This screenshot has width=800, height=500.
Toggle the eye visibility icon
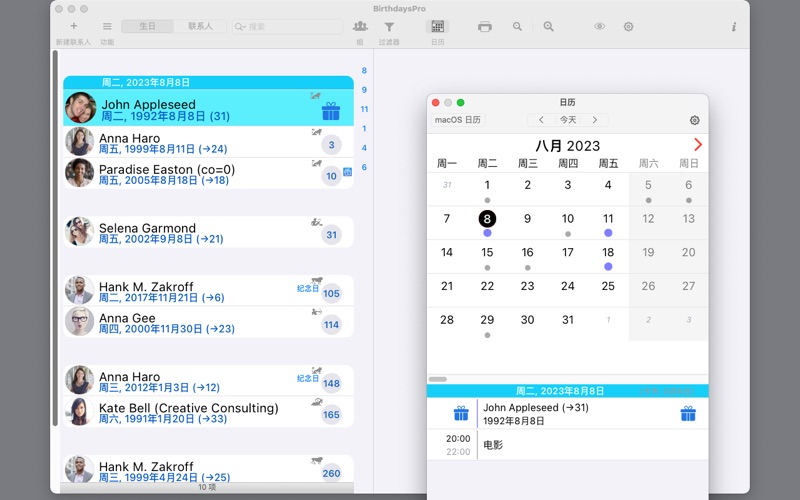(599, 27)
